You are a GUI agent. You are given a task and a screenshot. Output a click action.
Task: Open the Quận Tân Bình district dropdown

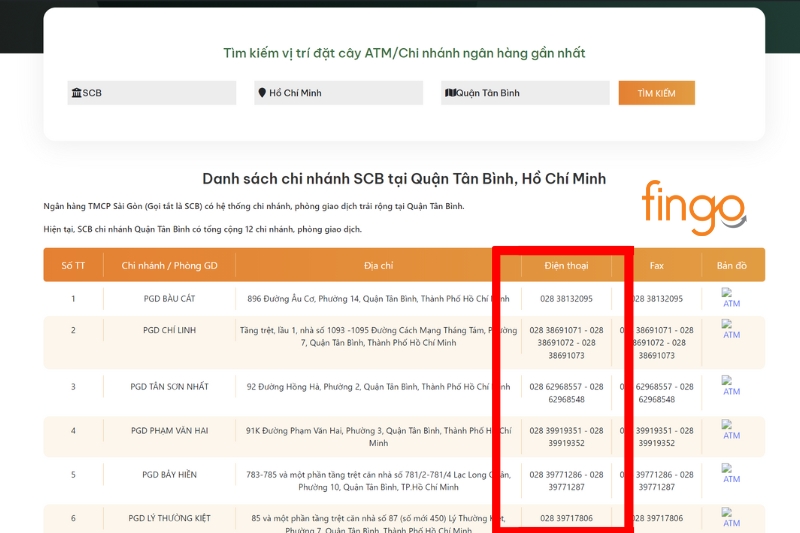[525, 93]
